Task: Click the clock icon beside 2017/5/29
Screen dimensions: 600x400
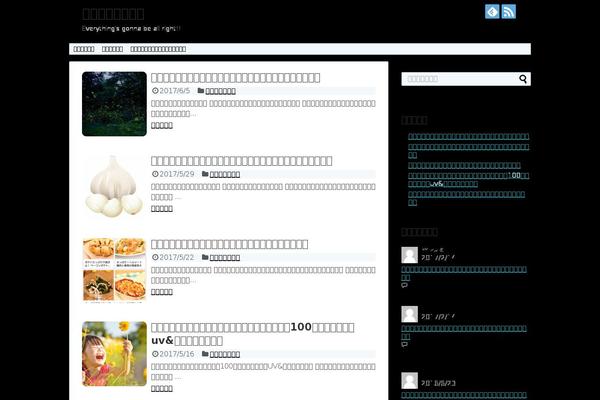Action: (x=155, y=174)
